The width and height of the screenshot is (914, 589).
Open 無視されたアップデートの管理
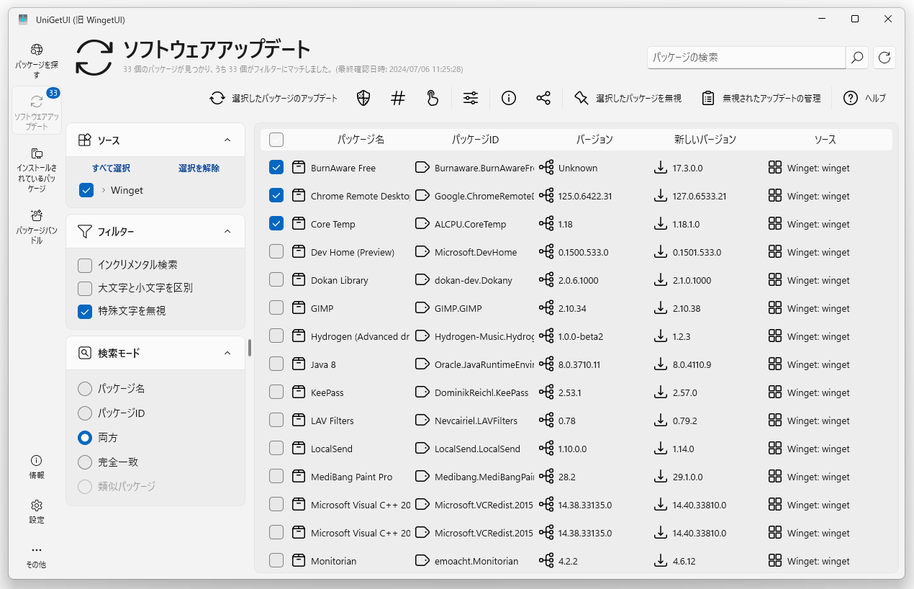(x=761, y=98)
